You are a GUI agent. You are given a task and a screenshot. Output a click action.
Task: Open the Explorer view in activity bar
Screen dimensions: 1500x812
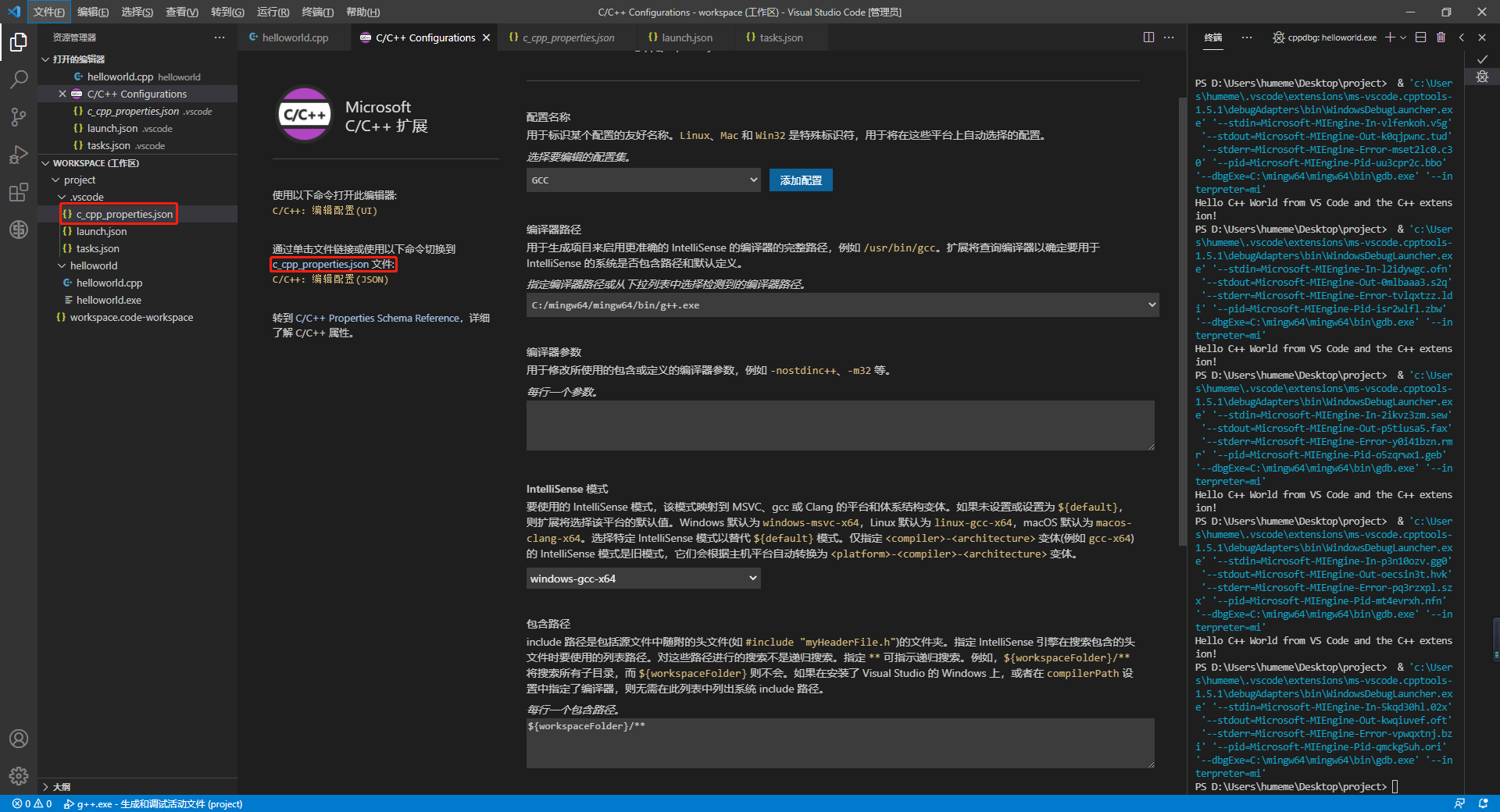click(19, 42)
